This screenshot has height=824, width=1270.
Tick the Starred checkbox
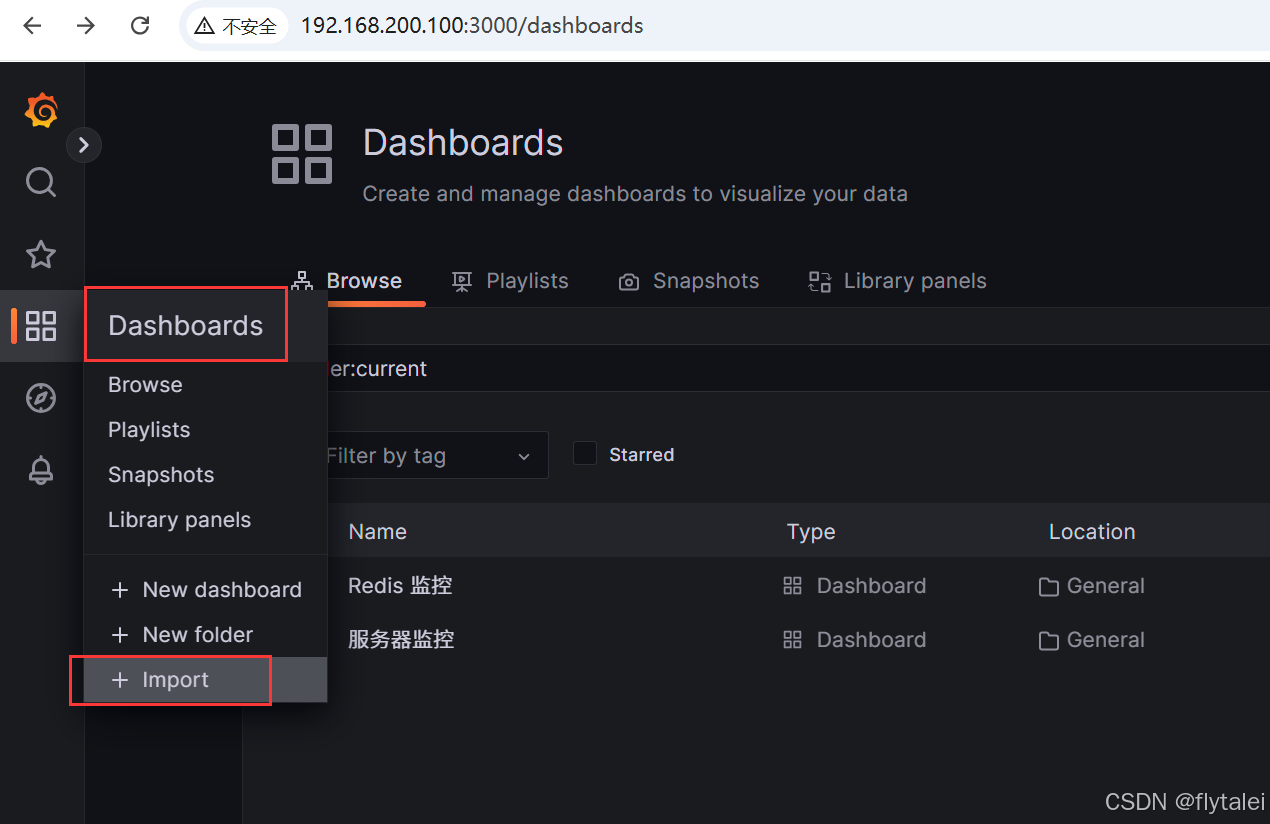point(584,453)
